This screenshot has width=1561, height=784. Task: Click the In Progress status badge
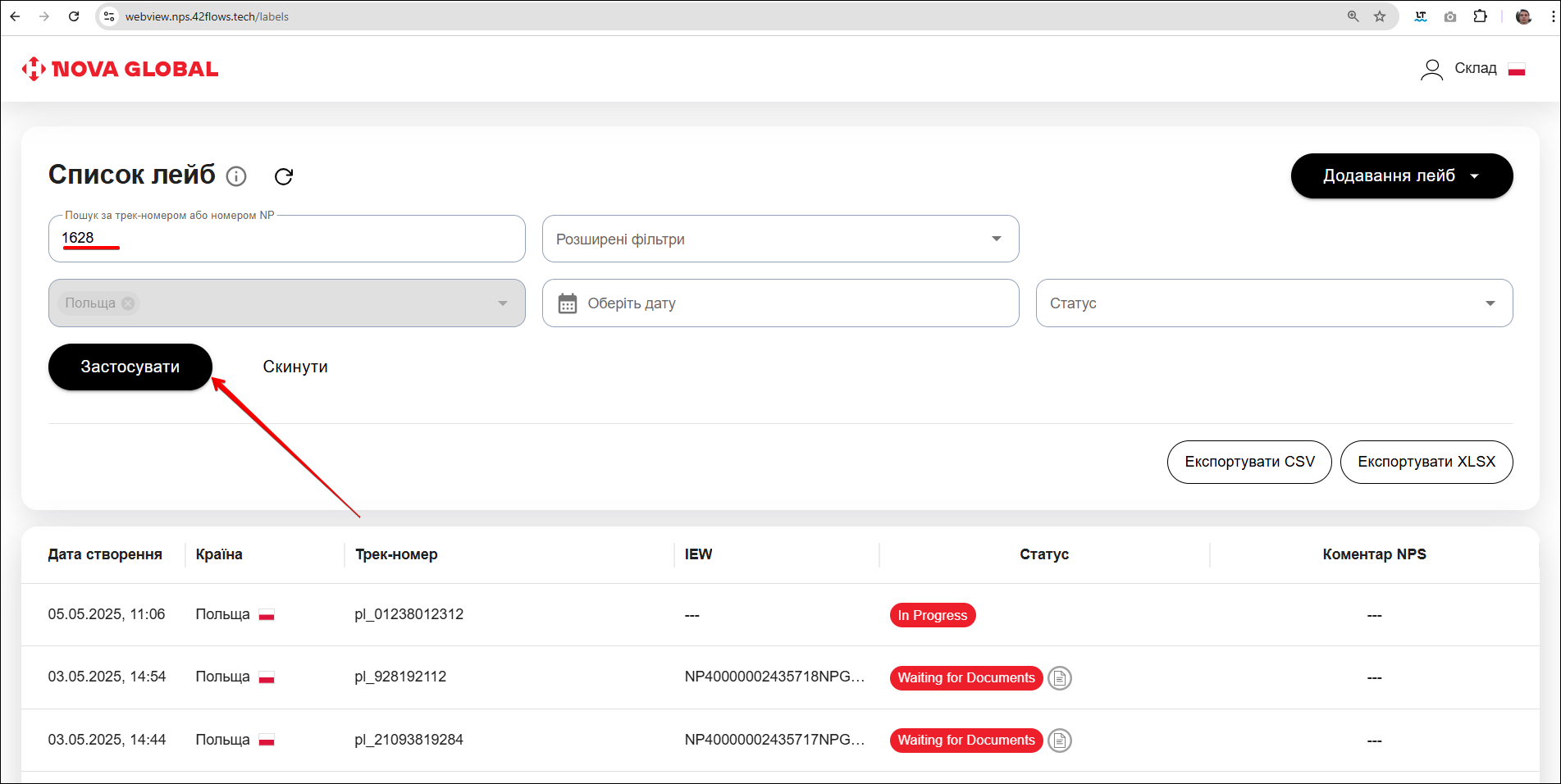click(932, 615)
